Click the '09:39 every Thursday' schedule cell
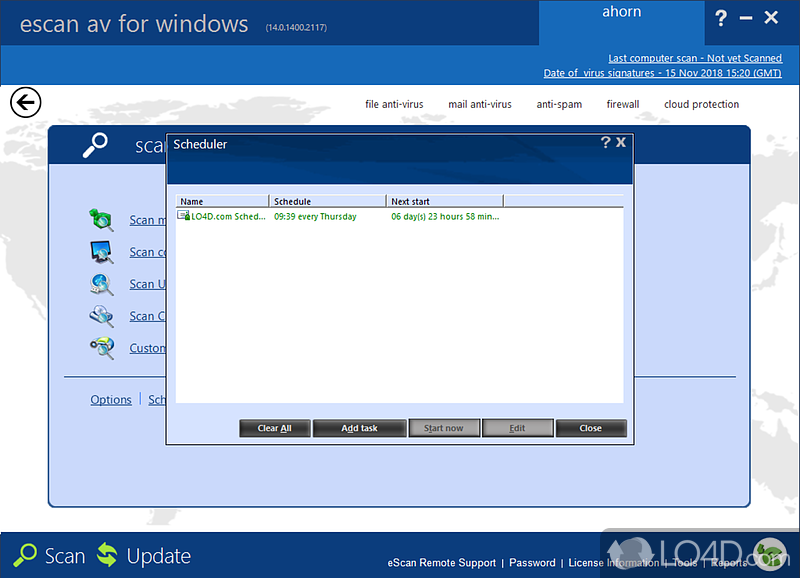Image resolution: width=800 pixels, height=578 pixels. 315,216
